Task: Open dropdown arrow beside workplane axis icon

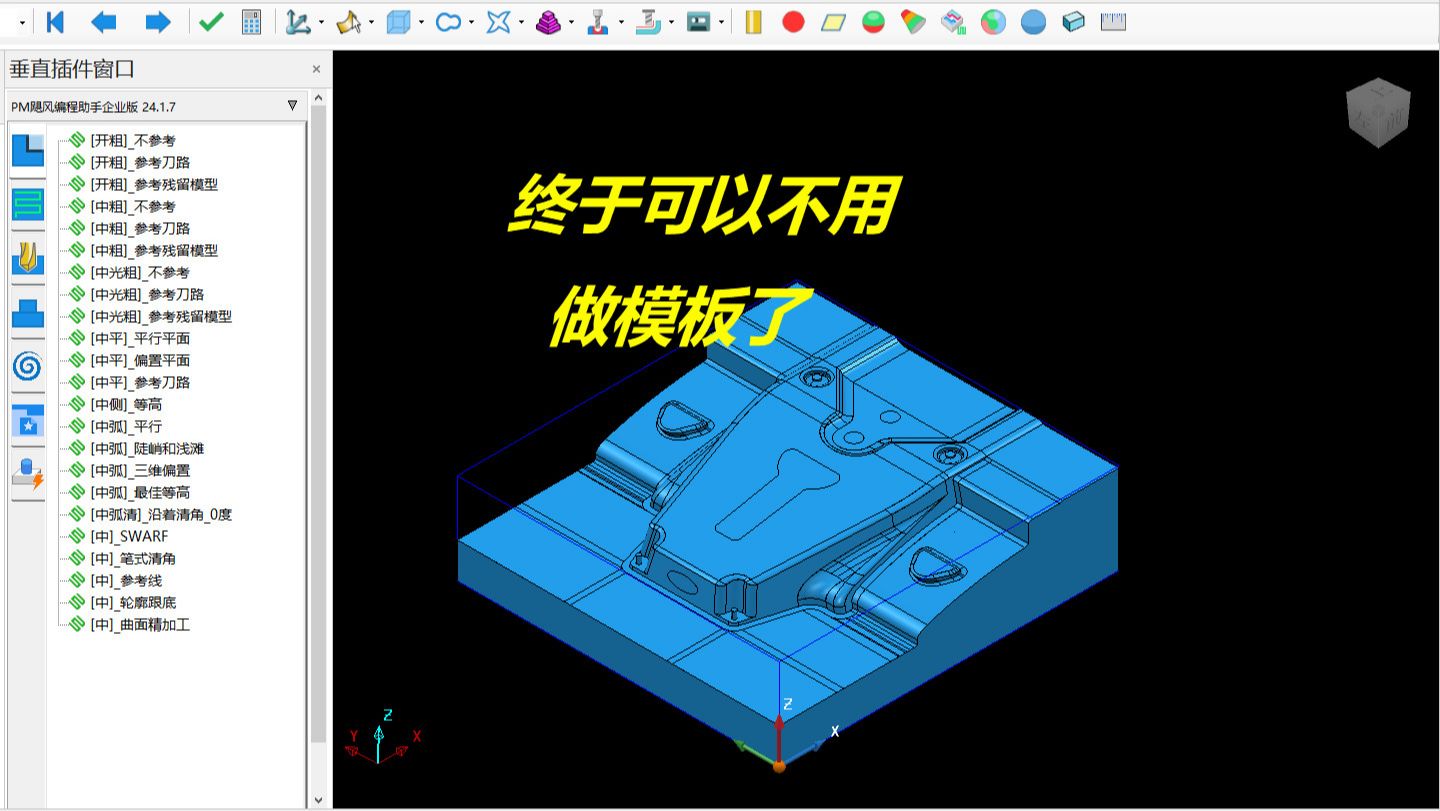Action: point(321,22)
